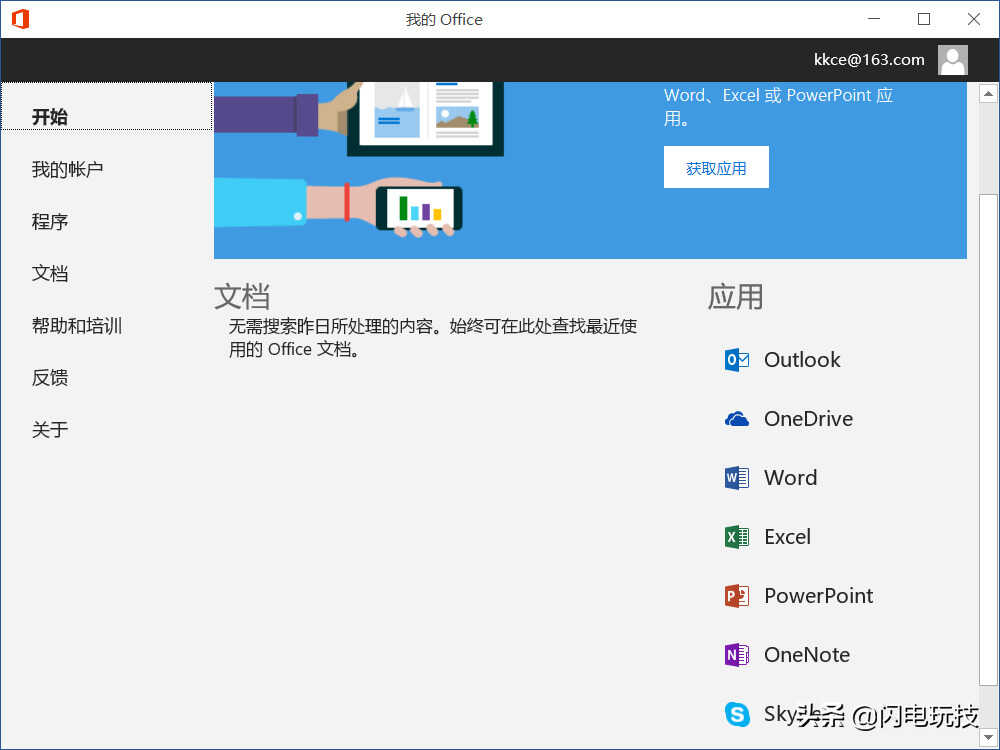
Task: Click the Excel app label
Action: [x=788, y=537]
